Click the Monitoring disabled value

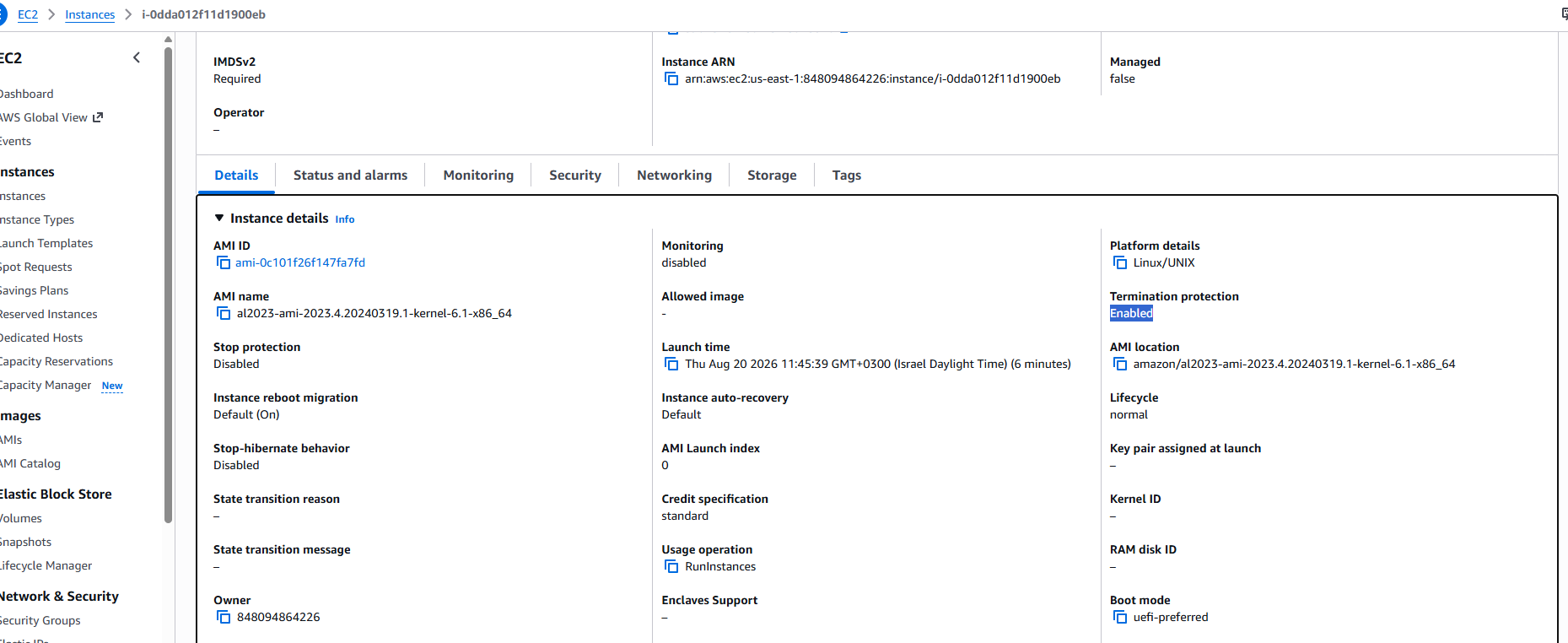(684, 262)
